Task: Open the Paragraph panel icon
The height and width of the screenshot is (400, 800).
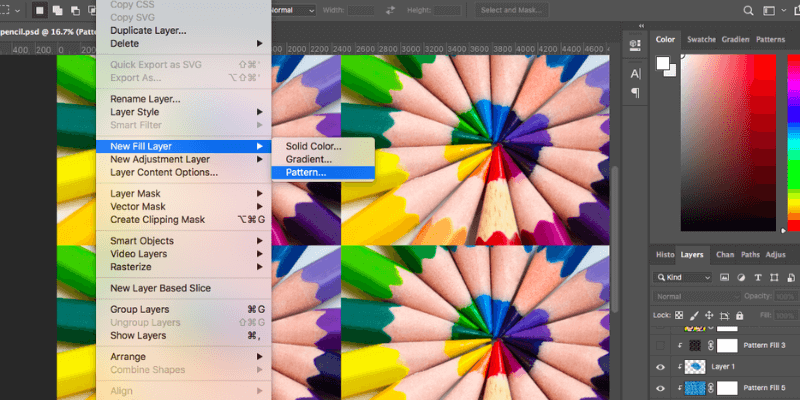Action: pos(635,93)
